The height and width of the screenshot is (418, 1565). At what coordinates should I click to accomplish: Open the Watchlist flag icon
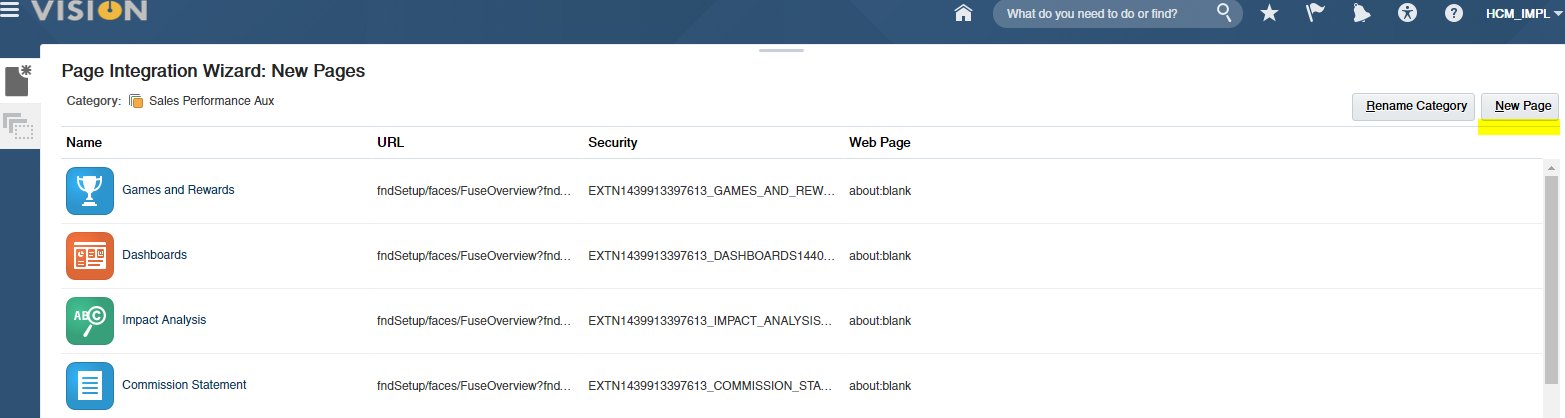pyautogui.click(x=1316, y=13)
